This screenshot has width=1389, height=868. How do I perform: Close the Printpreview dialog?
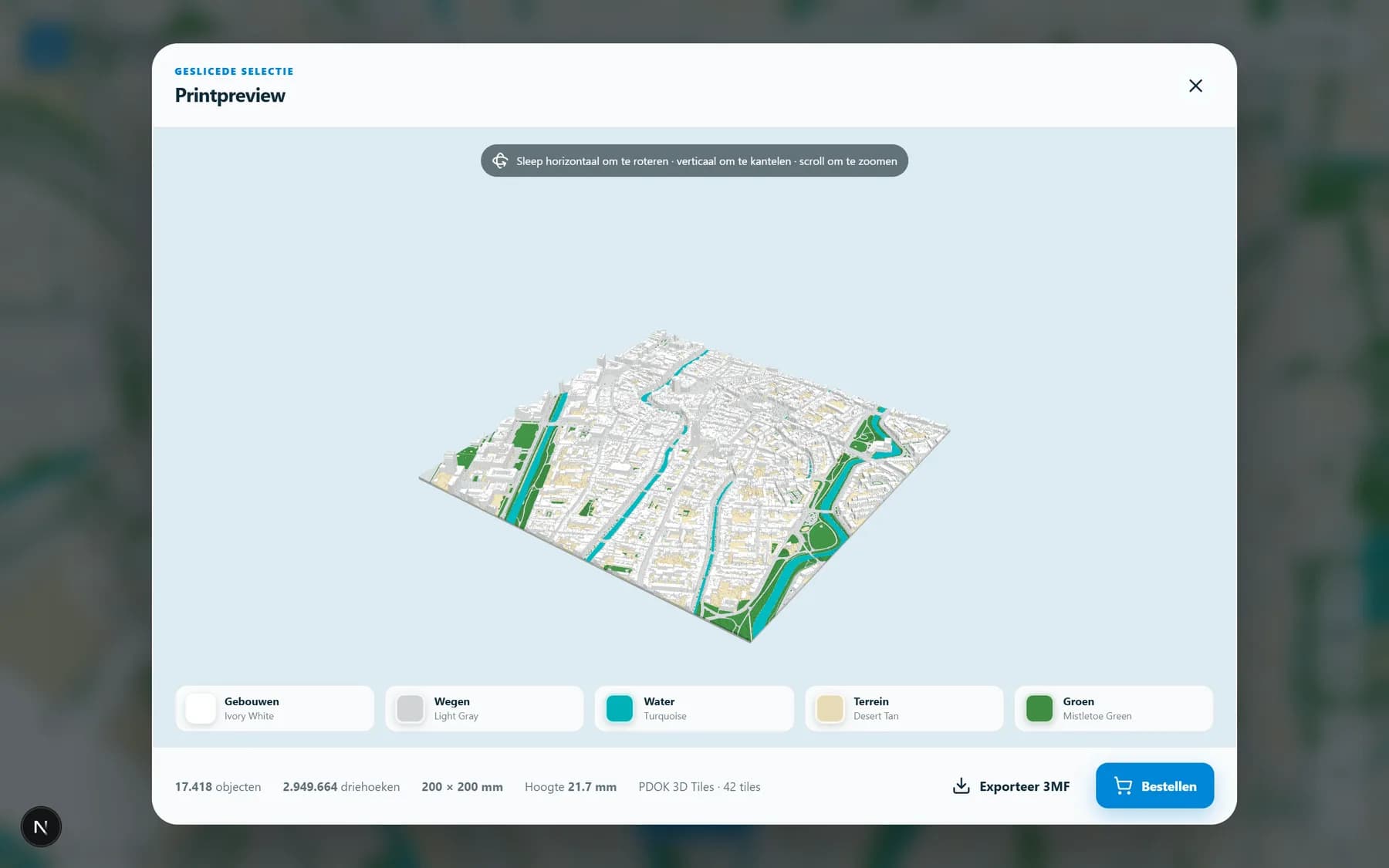point(1195,86)
